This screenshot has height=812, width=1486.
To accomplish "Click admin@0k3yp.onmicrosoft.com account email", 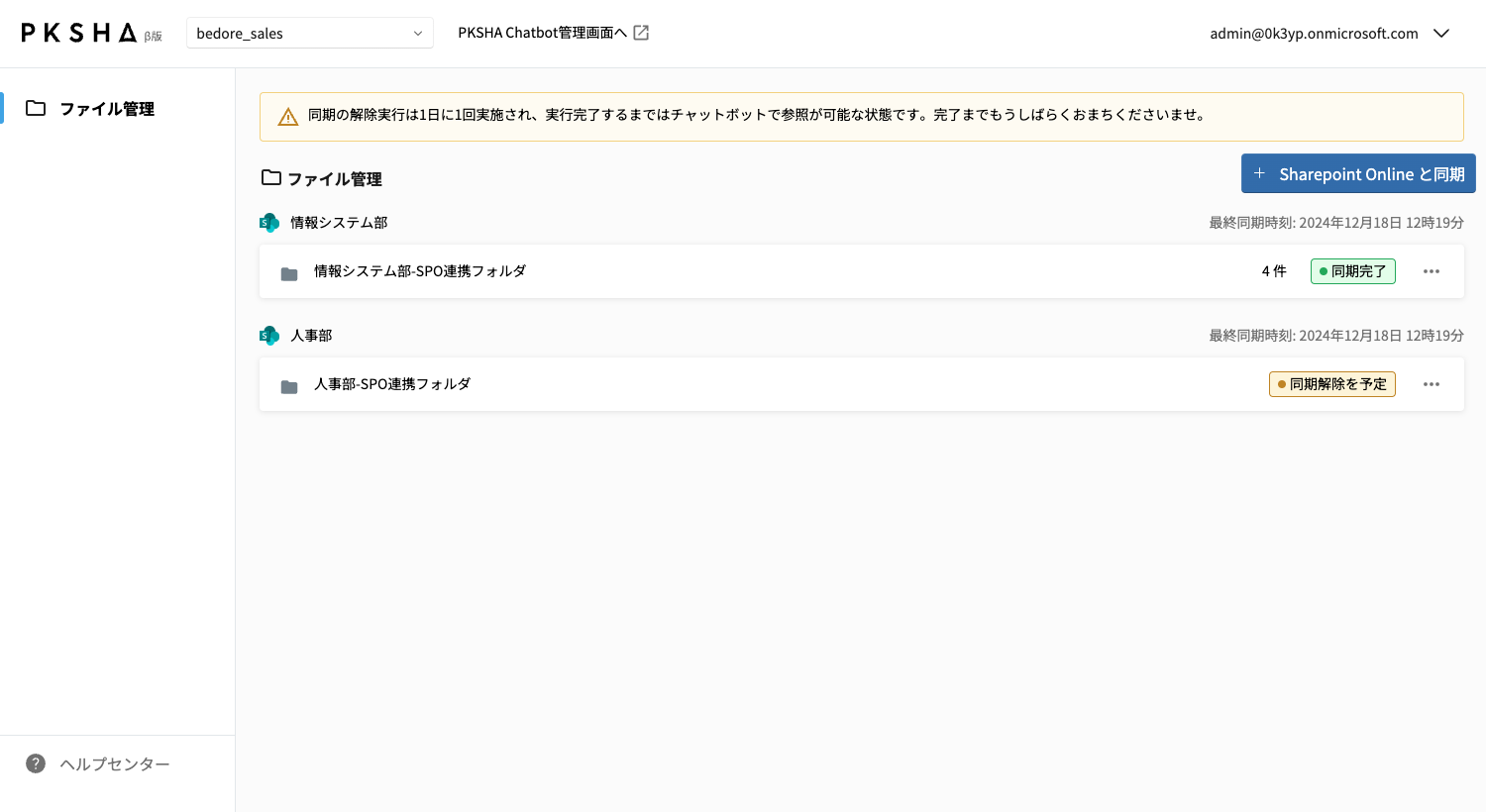I will coord(1314,34).
